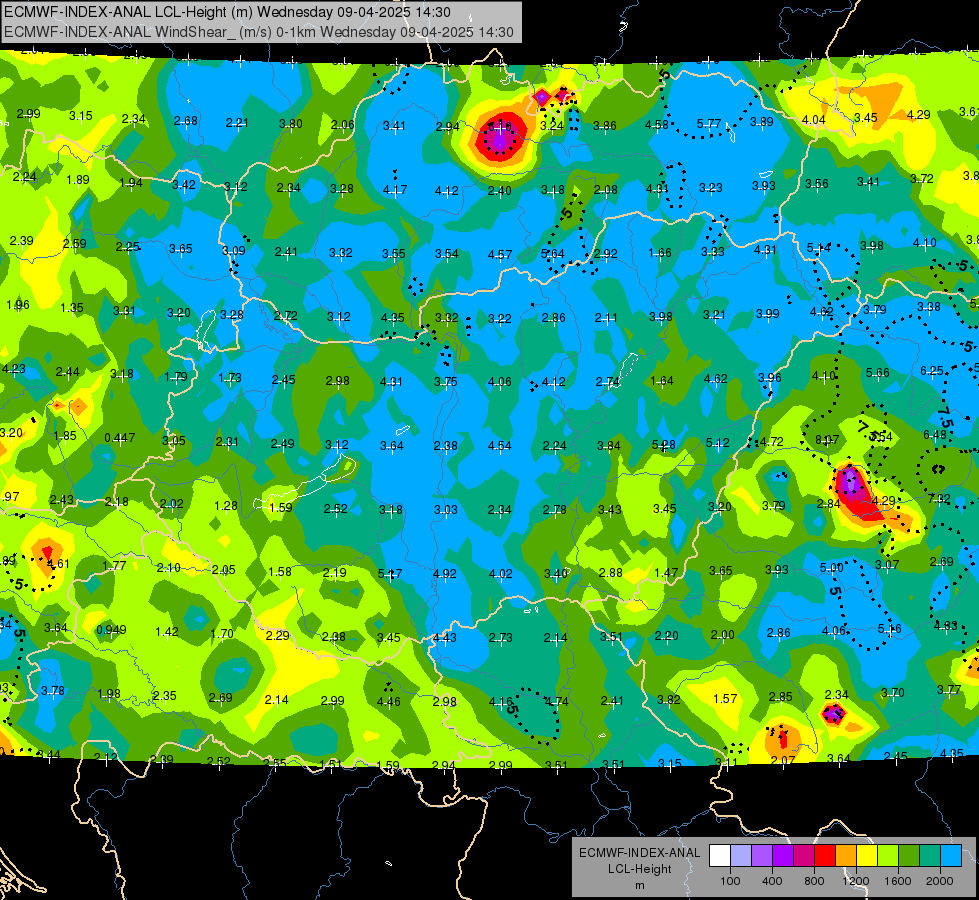Viewport: 979px width, 900px height.
Task: Click the wind shear value 3.84
Action: pyautogui.click(x=609, y=446)
